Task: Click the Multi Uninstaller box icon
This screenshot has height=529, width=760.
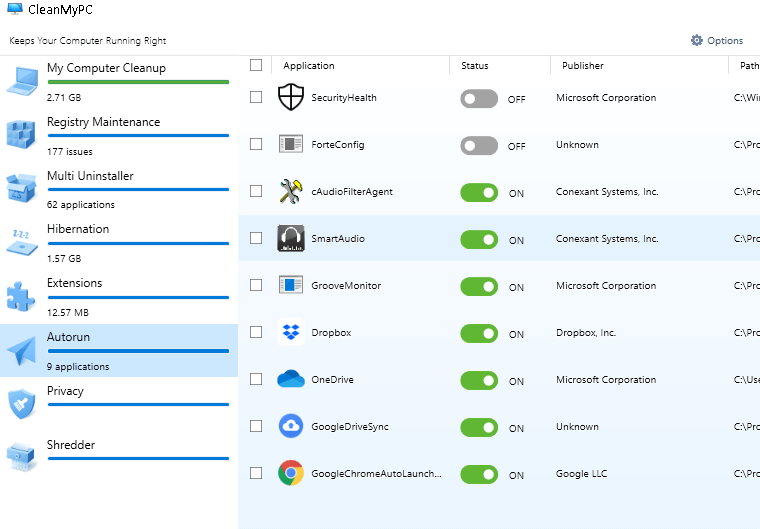Action: coord(21,188)
